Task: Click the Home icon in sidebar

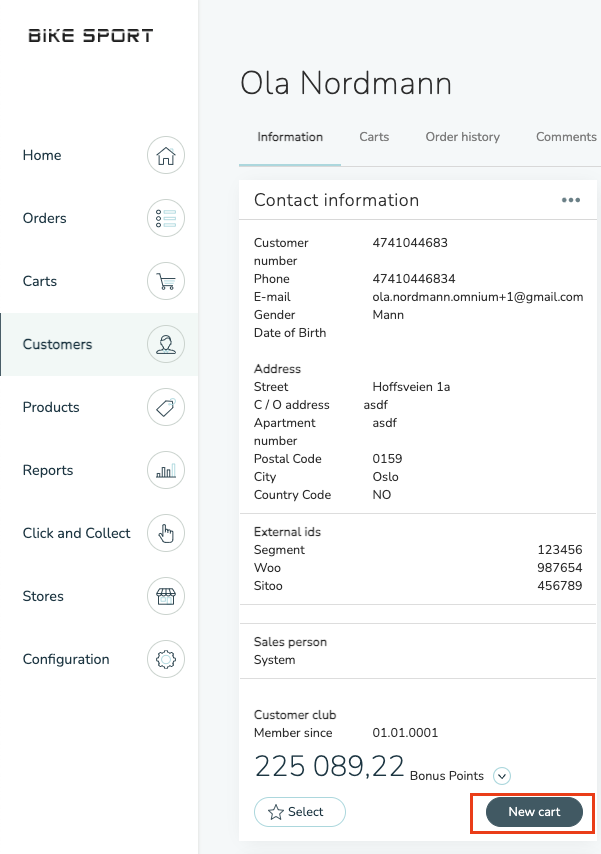Action: (x=166, y=155)
